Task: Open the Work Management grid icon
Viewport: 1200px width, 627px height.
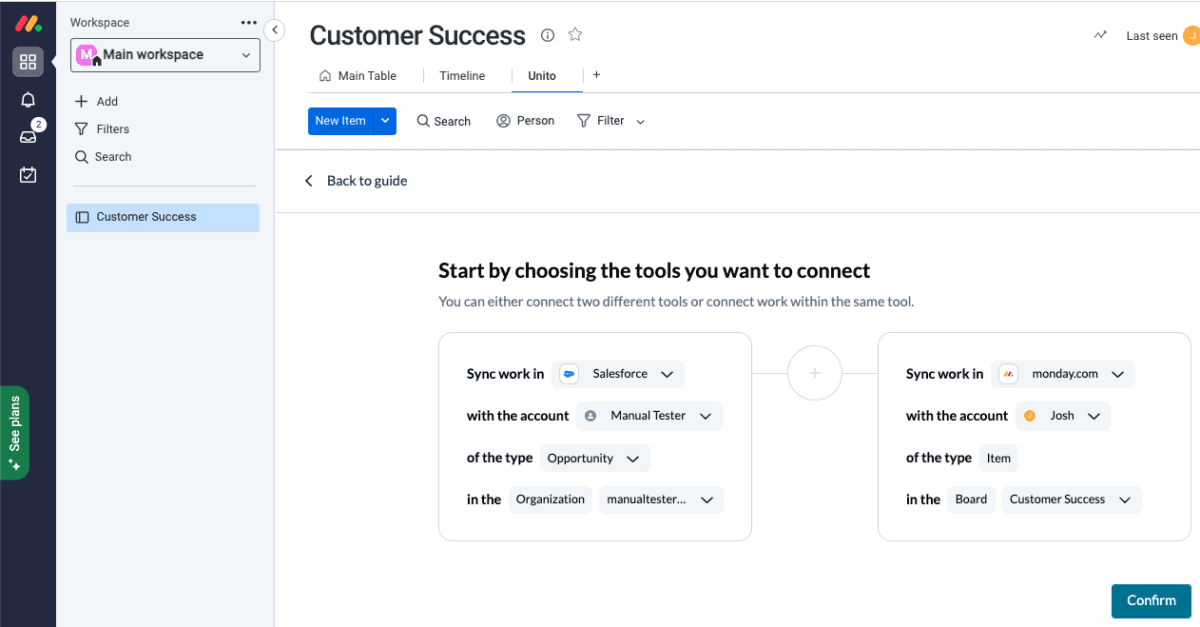Action: click(x=27, y=61)
